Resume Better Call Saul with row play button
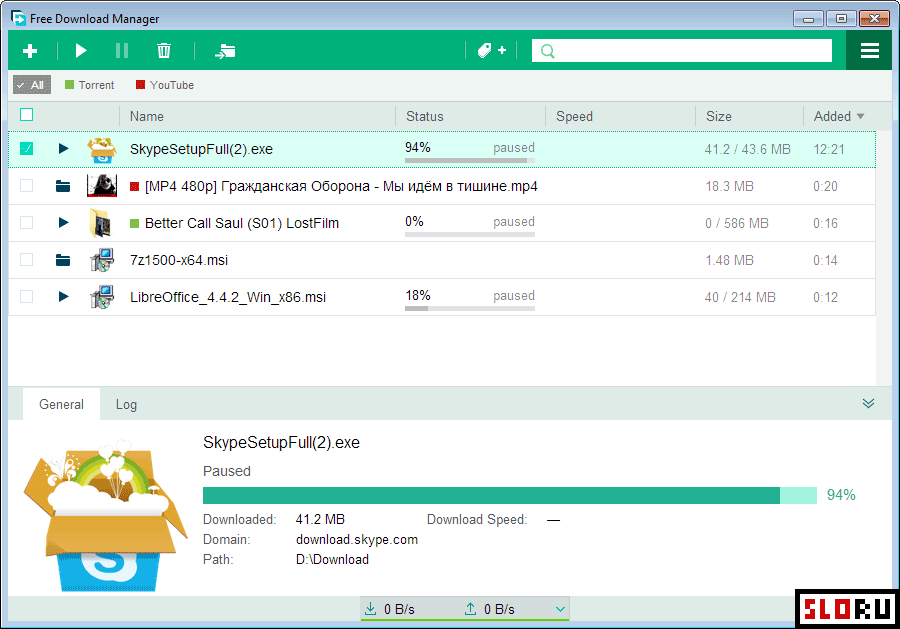 63,223
